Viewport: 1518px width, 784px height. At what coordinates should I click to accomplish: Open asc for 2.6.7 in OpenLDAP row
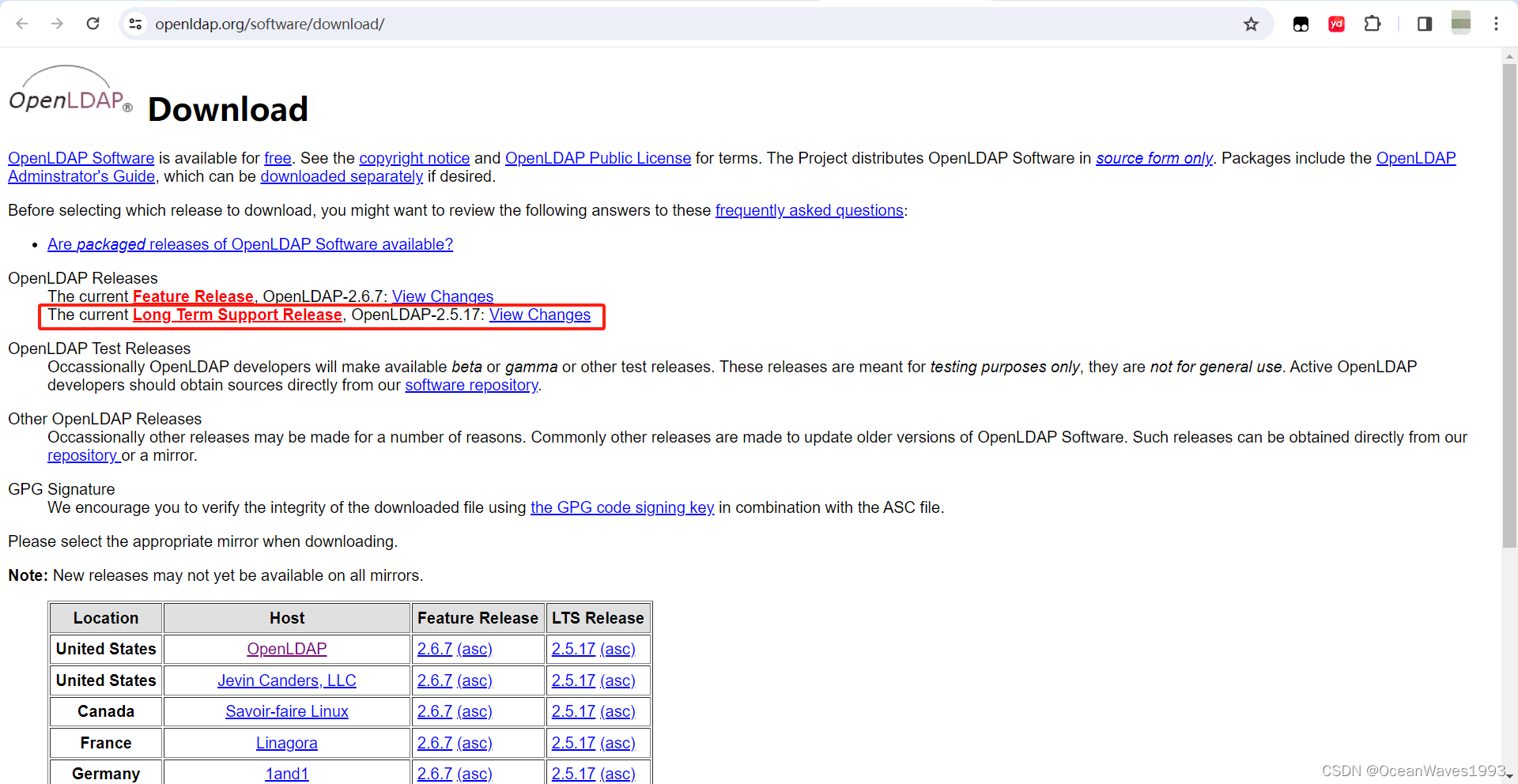(474, 649)
